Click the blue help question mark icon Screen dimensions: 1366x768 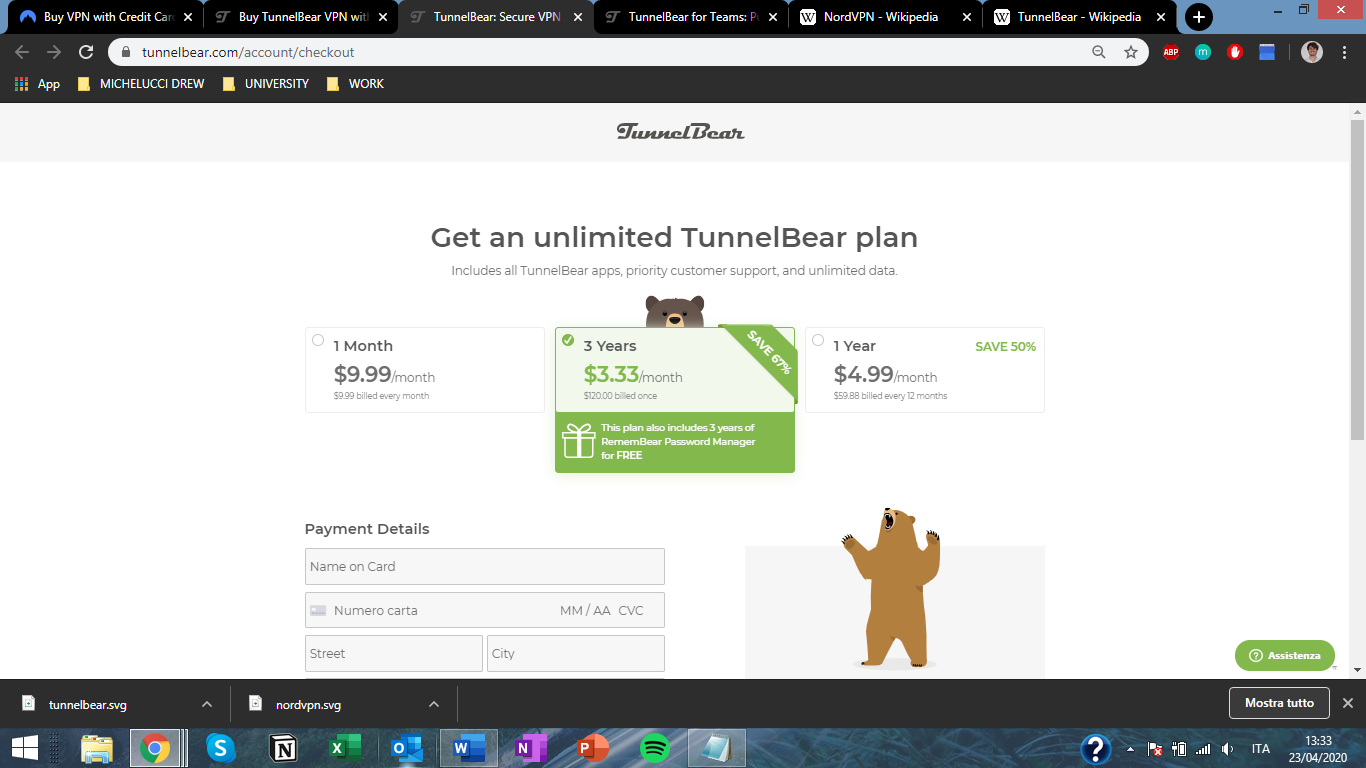(x=1096, y=749)
